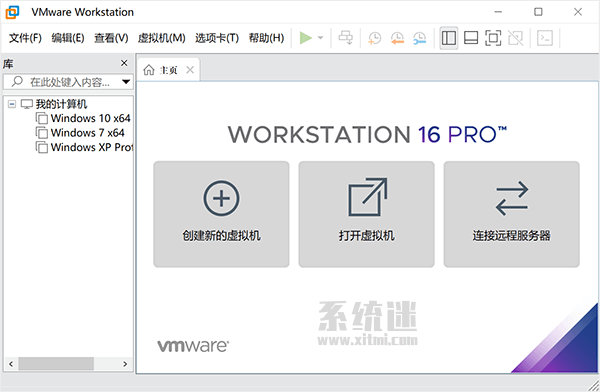The width and height of the screenshot is (600, 392).
Task: Select the Windows XP Professional virtual machine
Action: click(x=91, y=147)
